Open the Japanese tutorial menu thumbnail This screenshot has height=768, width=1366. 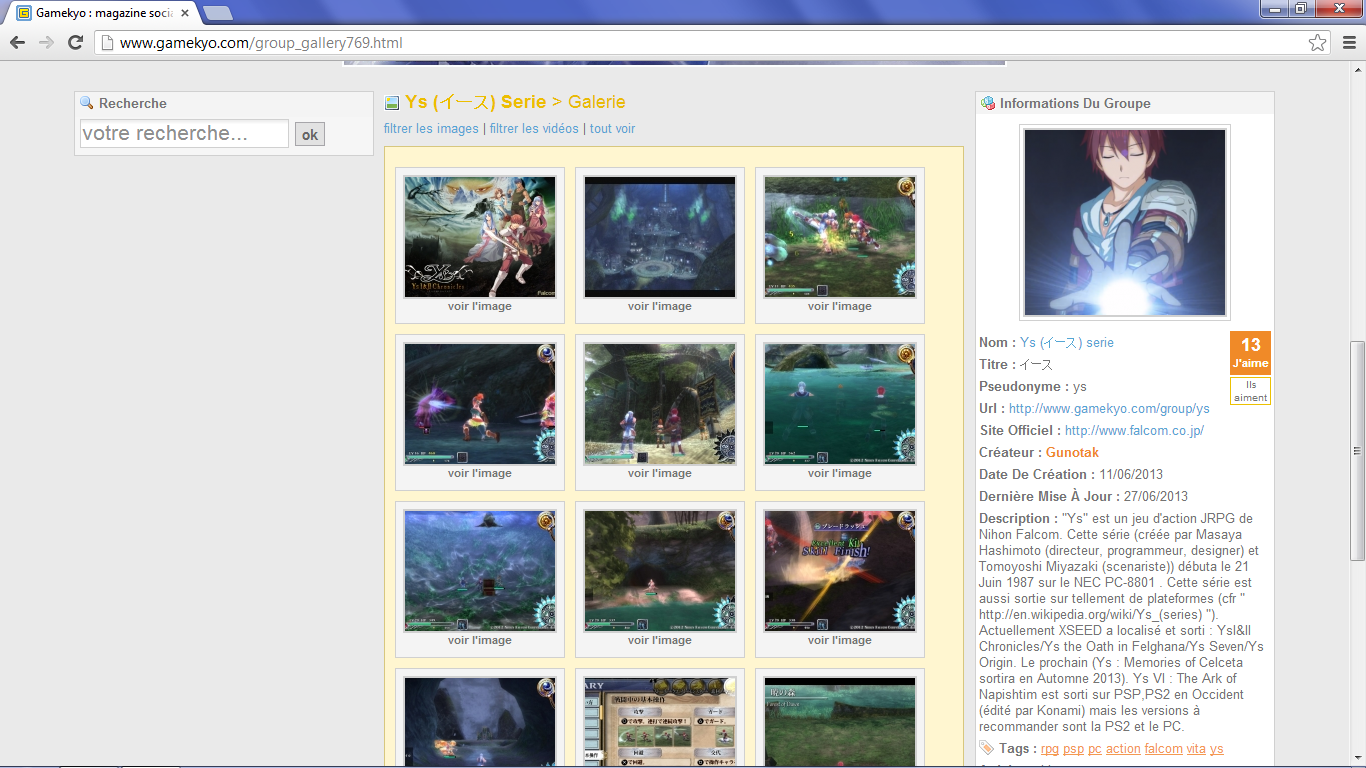pos(660,722)
